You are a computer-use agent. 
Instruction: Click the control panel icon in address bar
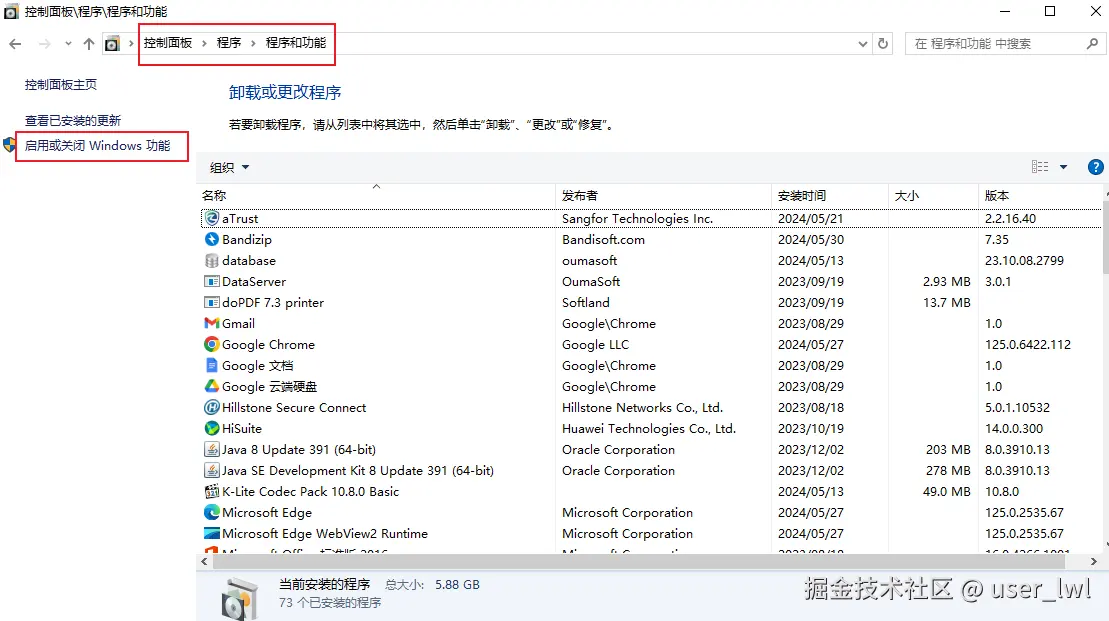(112, 44)
